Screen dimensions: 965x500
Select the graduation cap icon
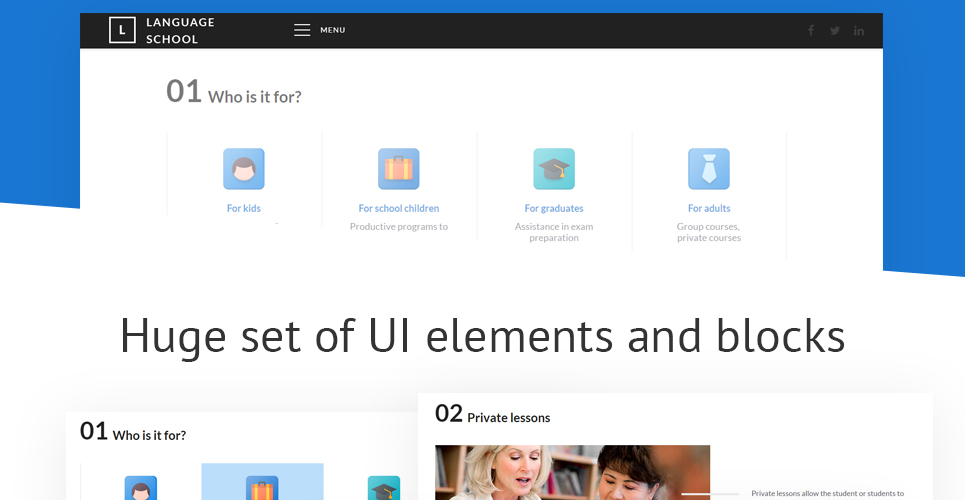[x=554, y=169]
